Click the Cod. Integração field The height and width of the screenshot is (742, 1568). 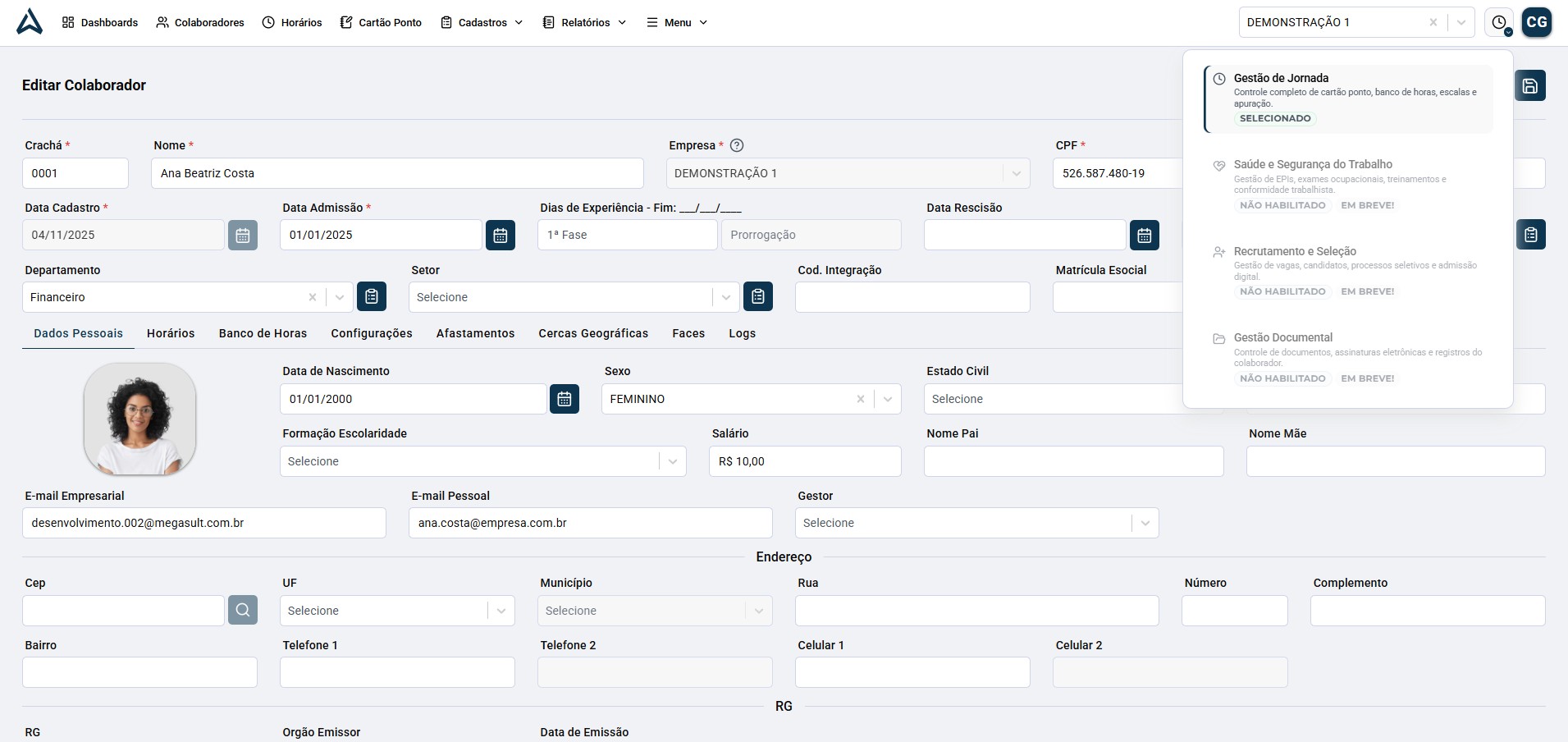912,297
